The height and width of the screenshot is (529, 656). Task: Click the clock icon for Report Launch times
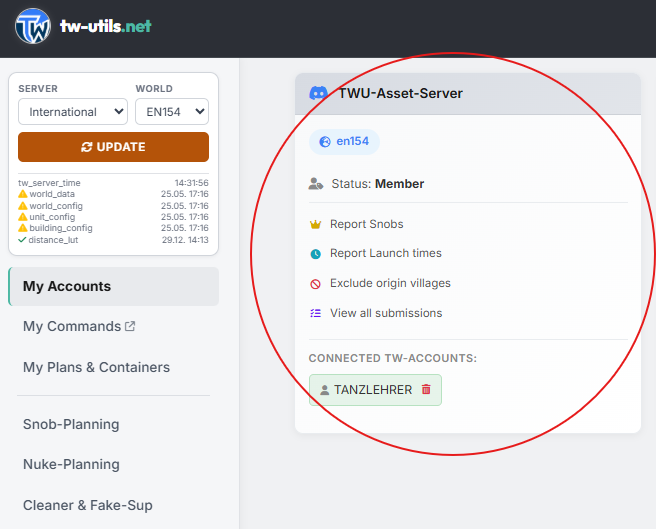coord(315,254)
